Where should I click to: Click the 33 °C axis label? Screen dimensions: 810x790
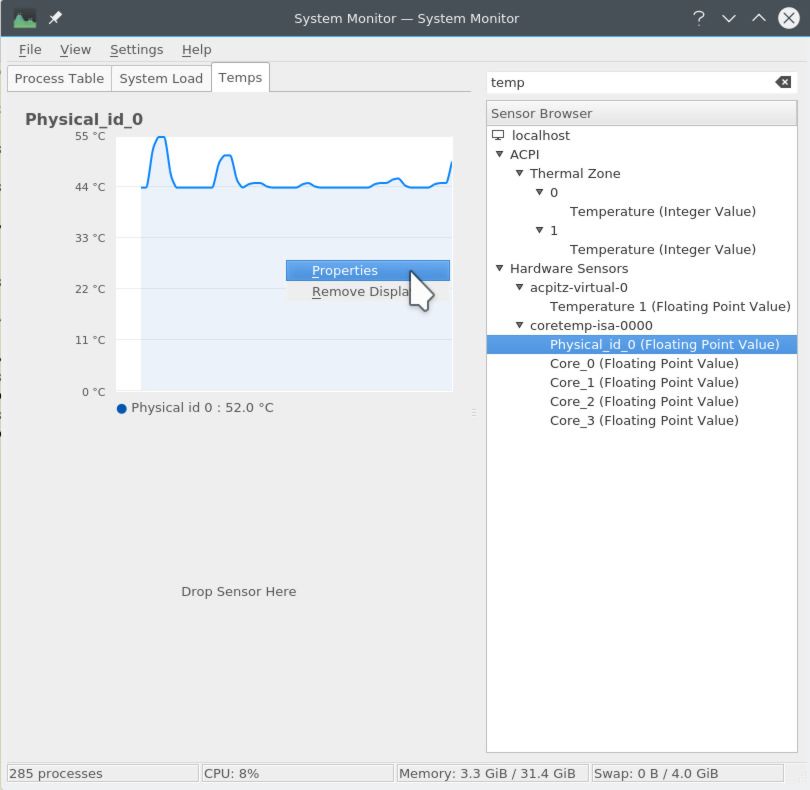[x=90, y=238]
